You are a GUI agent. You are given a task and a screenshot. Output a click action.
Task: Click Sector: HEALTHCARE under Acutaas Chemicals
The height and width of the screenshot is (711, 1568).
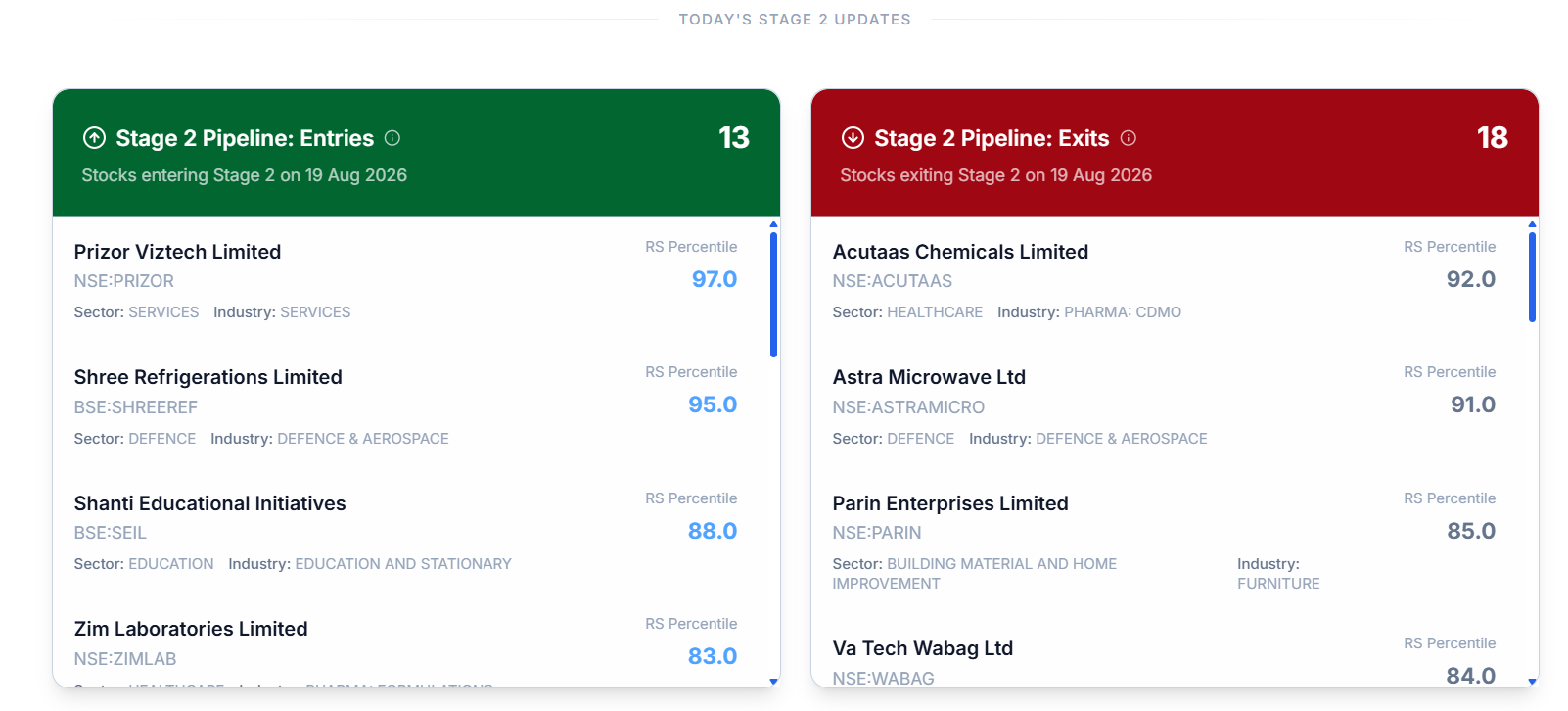click(x=907, y=312)
